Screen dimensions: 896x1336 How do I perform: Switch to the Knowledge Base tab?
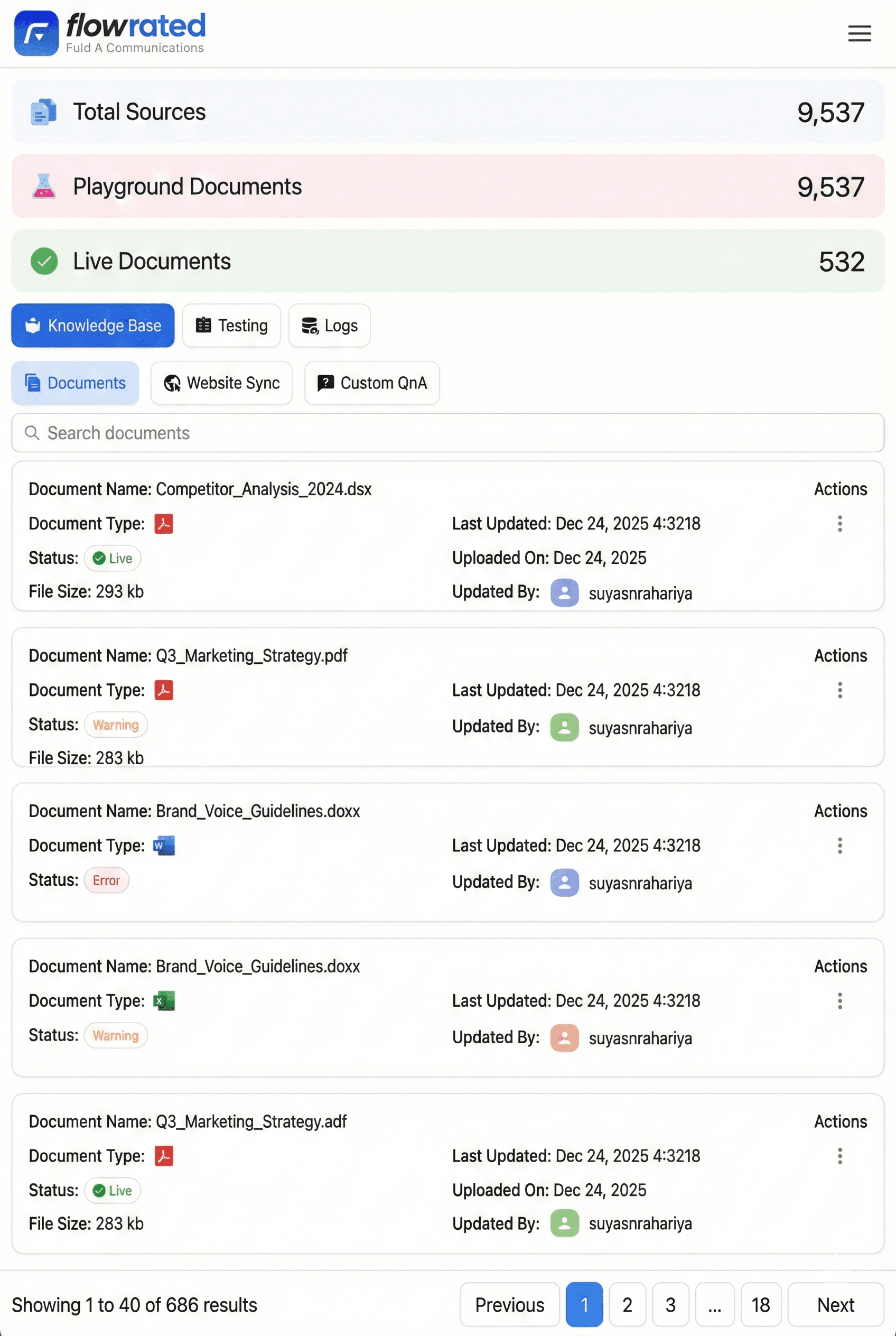click(x=92, y=326)
